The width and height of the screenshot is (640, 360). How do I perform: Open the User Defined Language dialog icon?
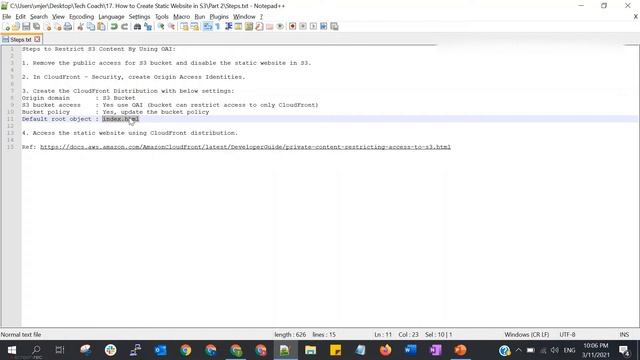[x=238, y=27]
